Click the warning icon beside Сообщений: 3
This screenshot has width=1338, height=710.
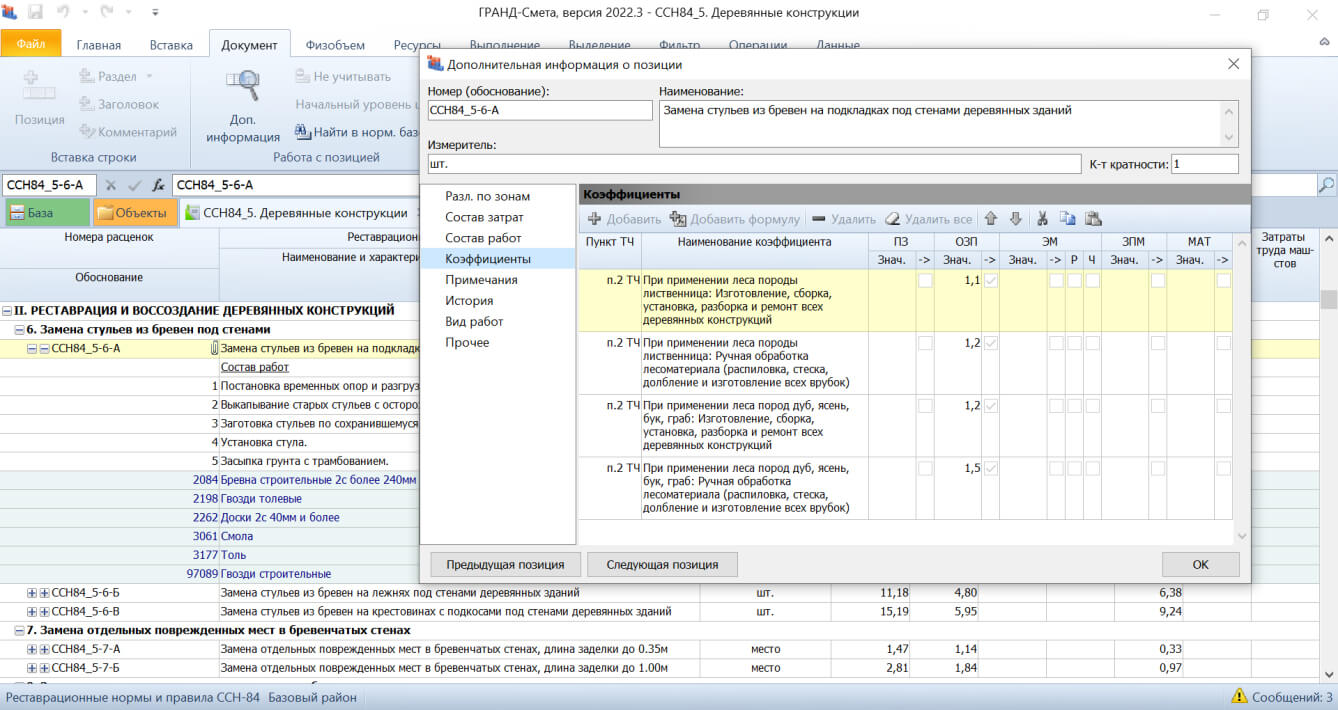1239,696
